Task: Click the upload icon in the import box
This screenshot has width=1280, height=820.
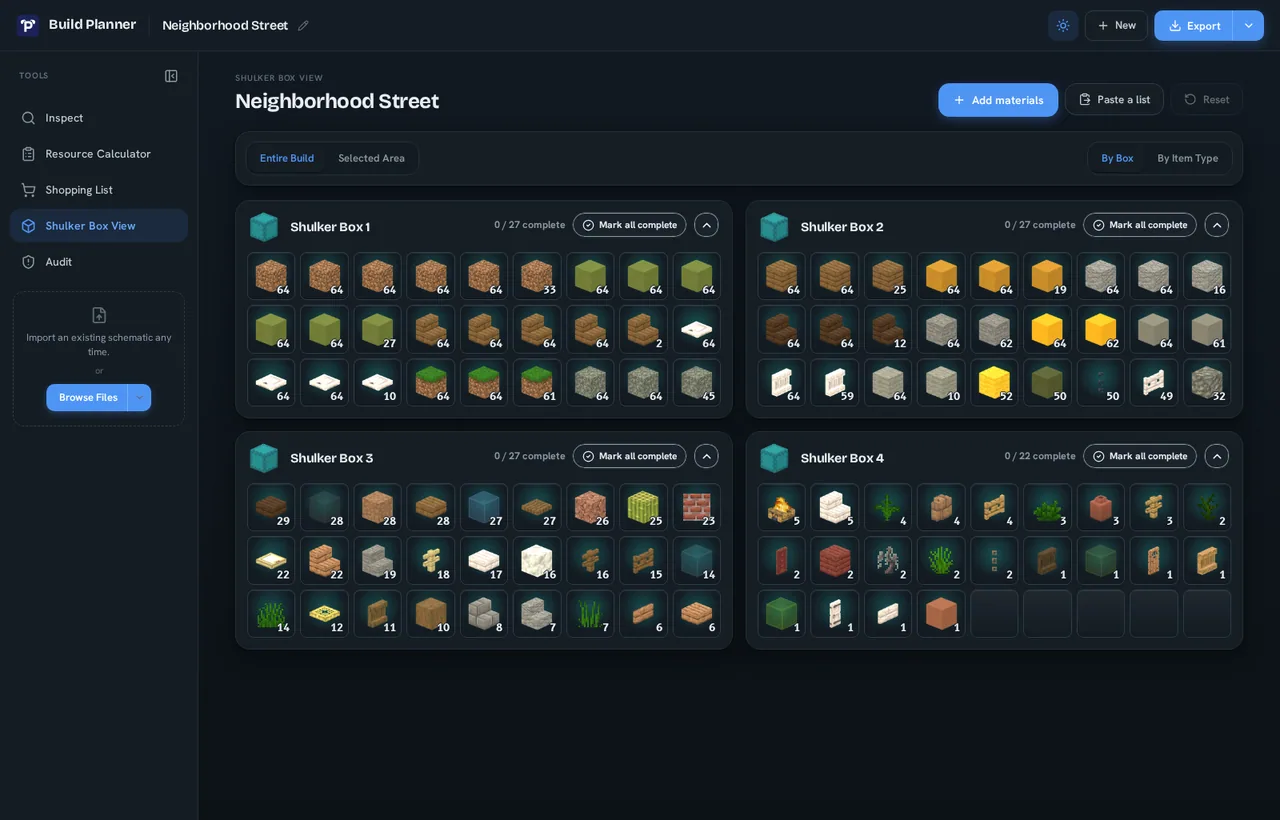Action: 99,315
